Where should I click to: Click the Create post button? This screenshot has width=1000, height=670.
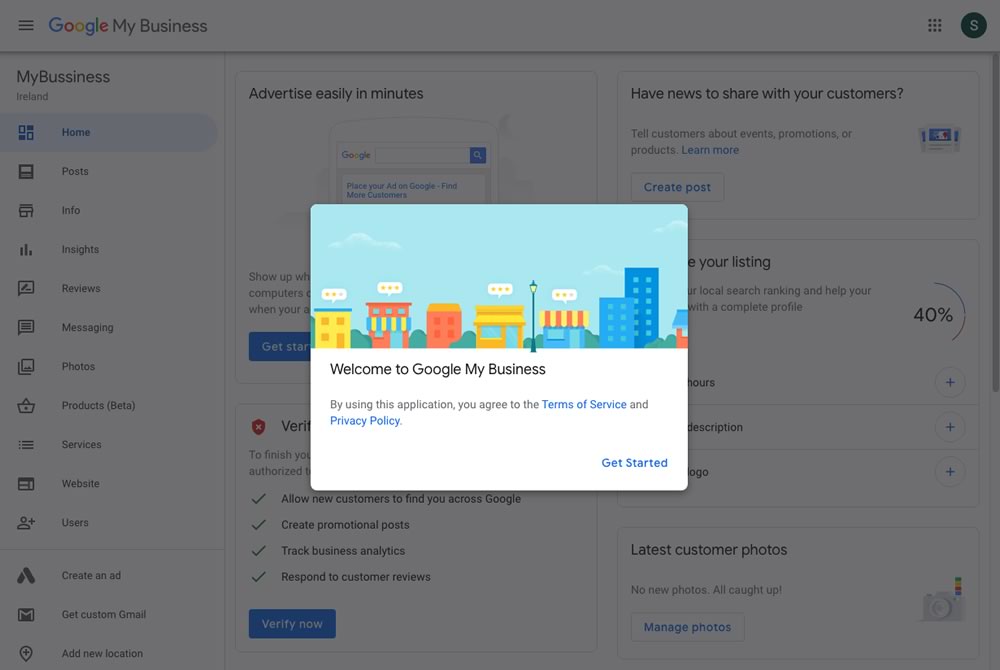point(677,187)
